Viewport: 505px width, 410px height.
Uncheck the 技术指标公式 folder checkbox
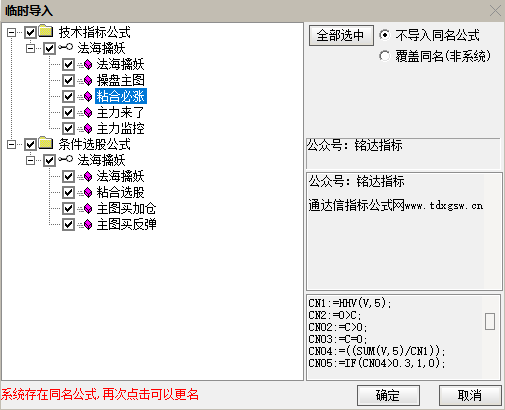pyautogui.click(x=30, y=32)
